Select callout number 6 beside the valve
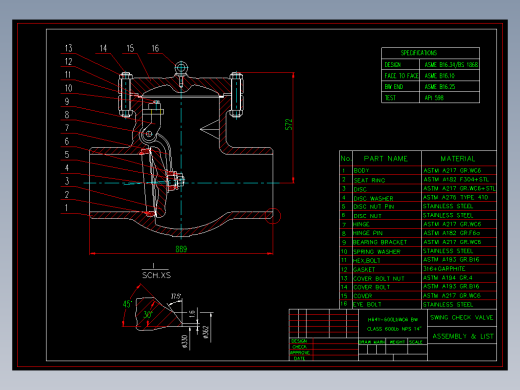Screen dimensions: 520x390 (67, 141)
